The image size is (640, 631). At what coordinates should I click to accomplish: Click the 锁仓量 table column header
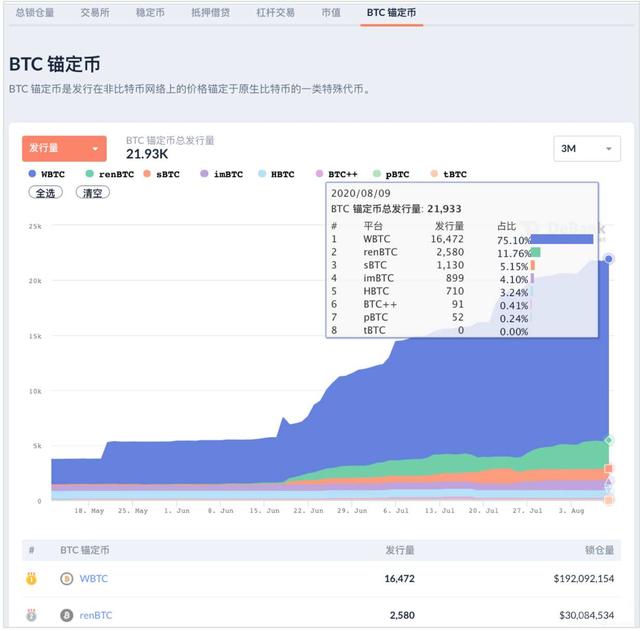(x=600, y=550)
